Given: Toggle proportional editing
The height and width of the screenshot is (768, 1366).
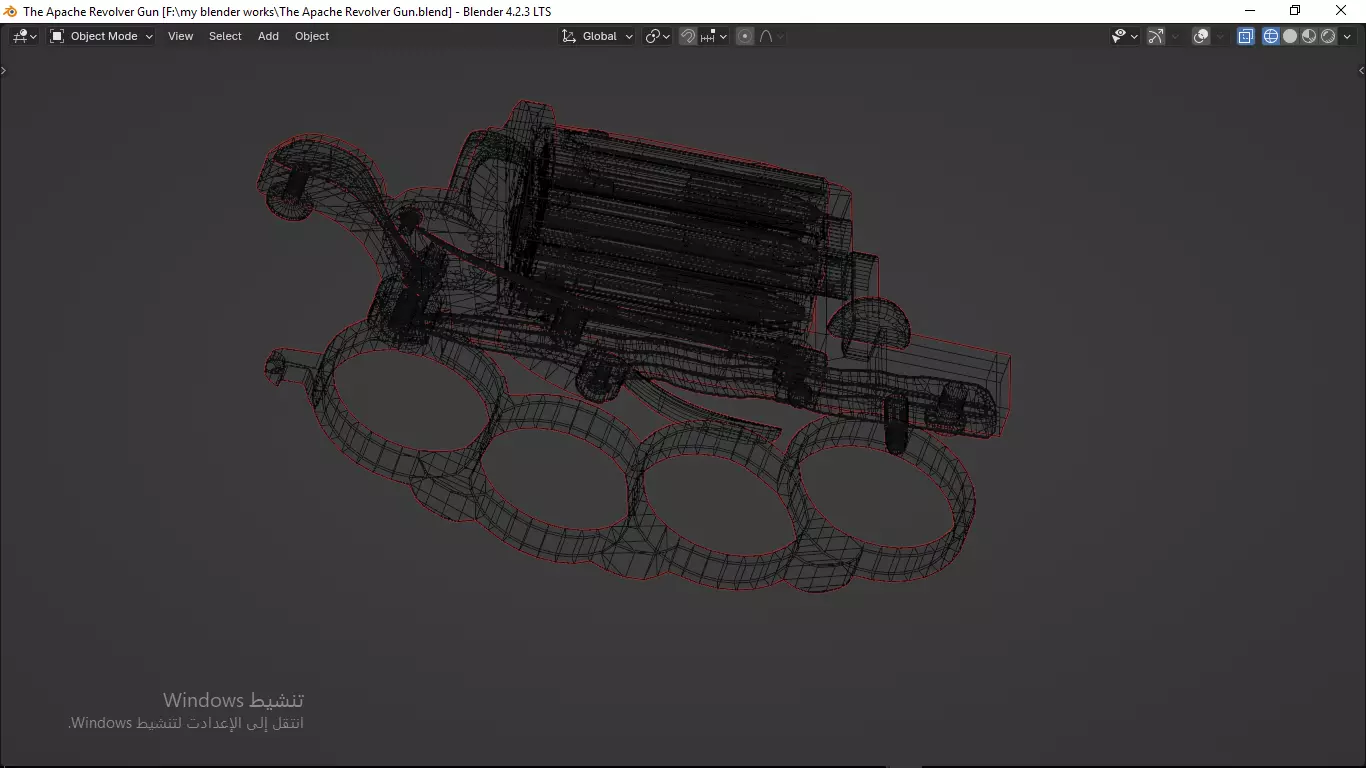Looking at the screenshot, I should click(745, 36).
